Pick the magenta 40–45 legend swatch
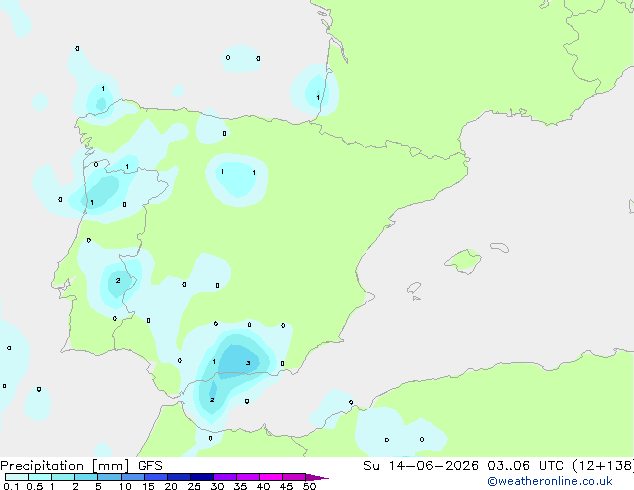 point(271,477)
